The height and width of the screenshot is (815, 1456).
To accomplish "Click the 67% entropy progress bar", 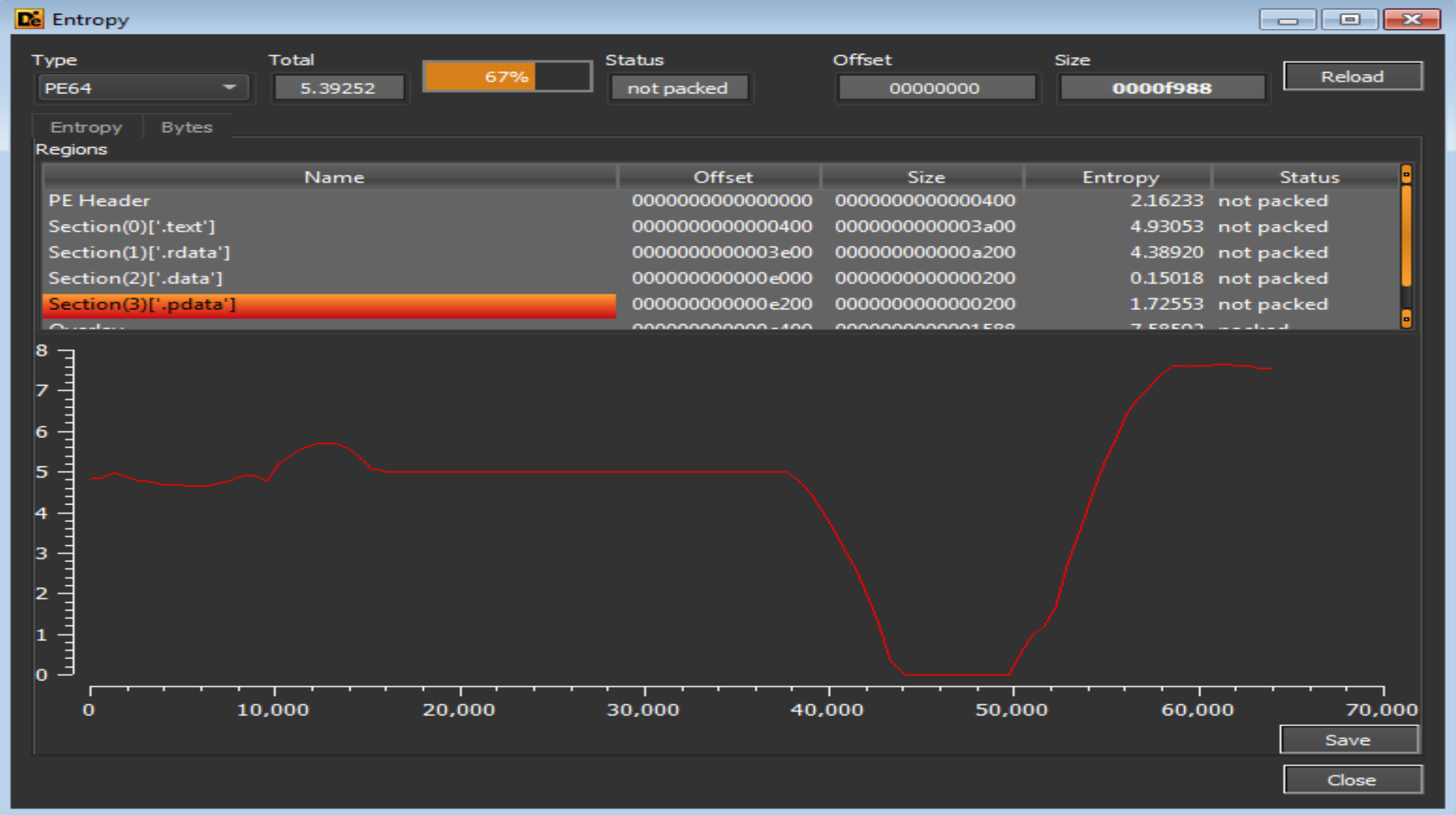I will click(507, 77).
